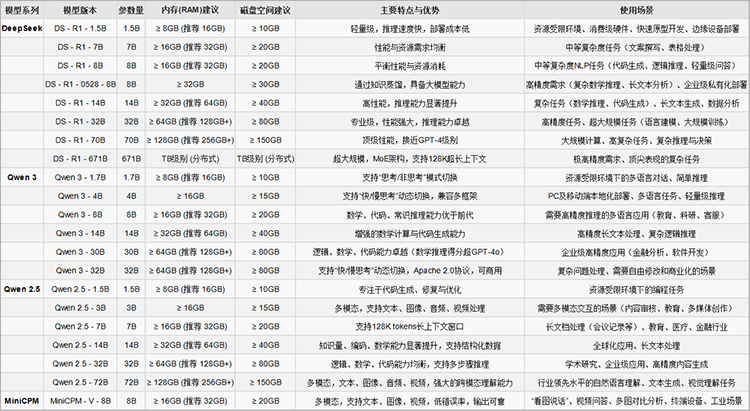The height and width of the screenshot is (411, 750).
Task: Click model version 'DS - R1 - 70B'
Action: [x=80, y=141]
